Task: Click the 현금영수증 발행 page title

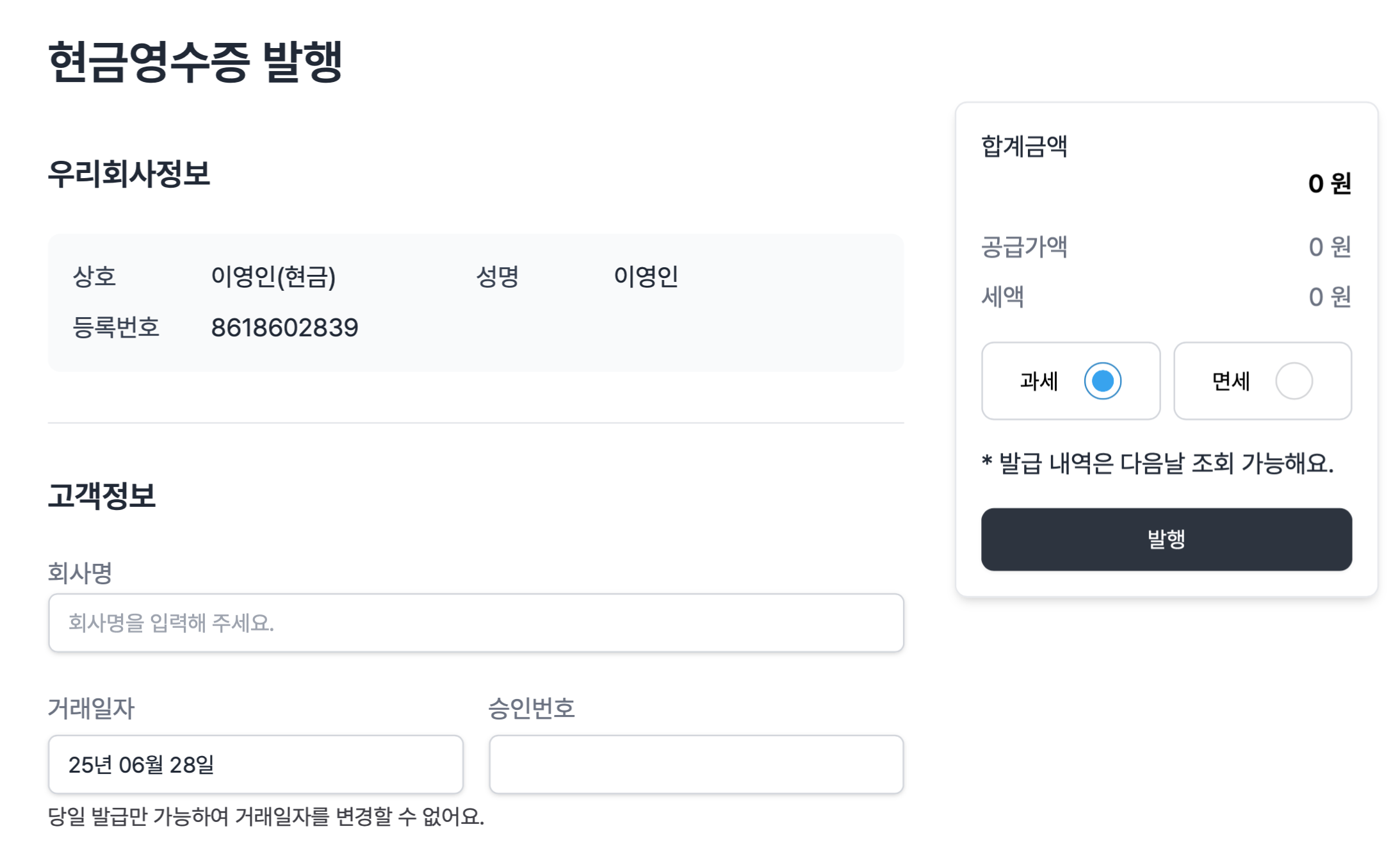Action: tap(195, 62)
